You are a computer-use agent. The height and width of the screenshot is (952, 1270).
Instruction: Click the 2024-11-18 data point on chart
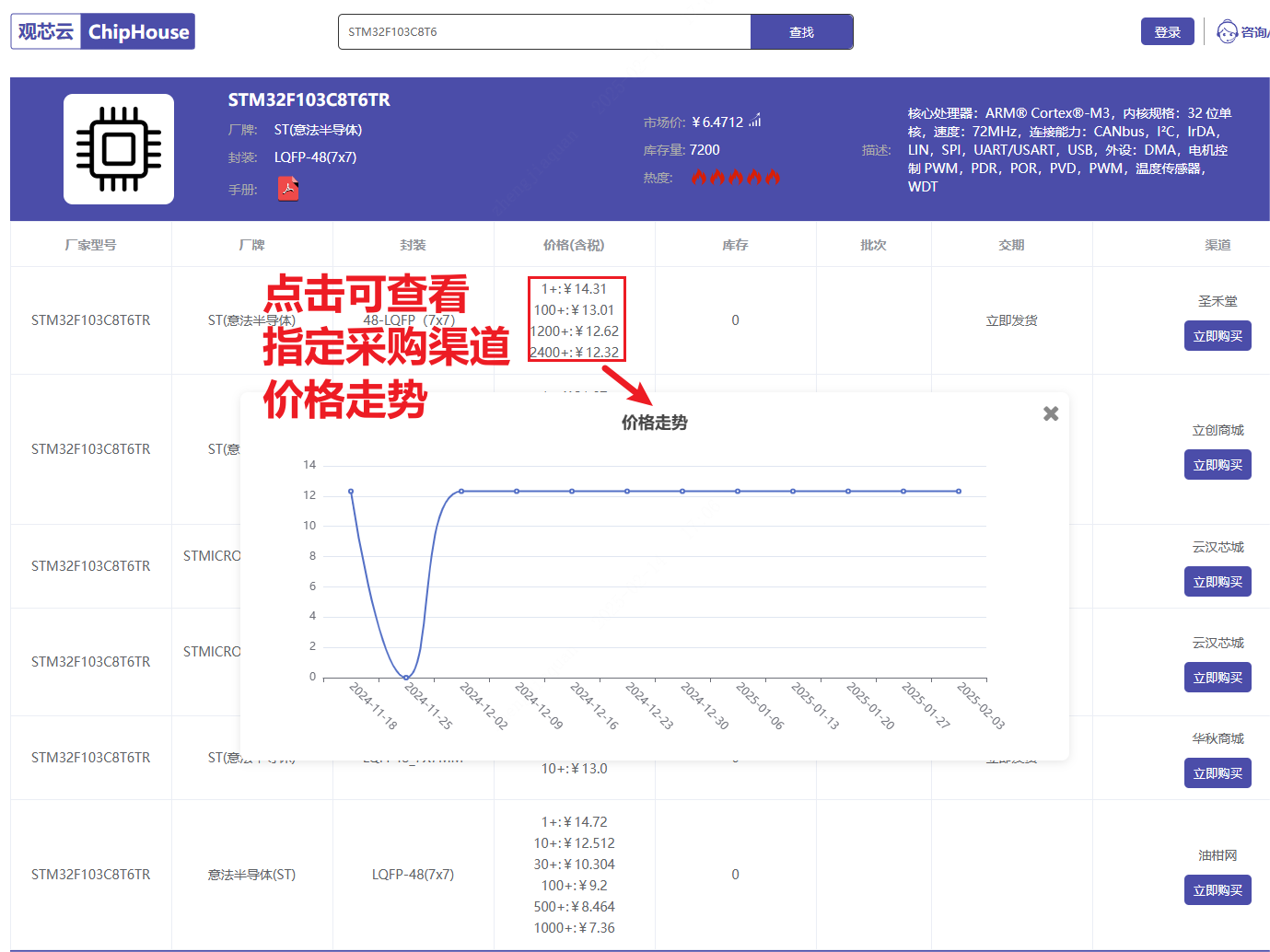pos(351,491)
